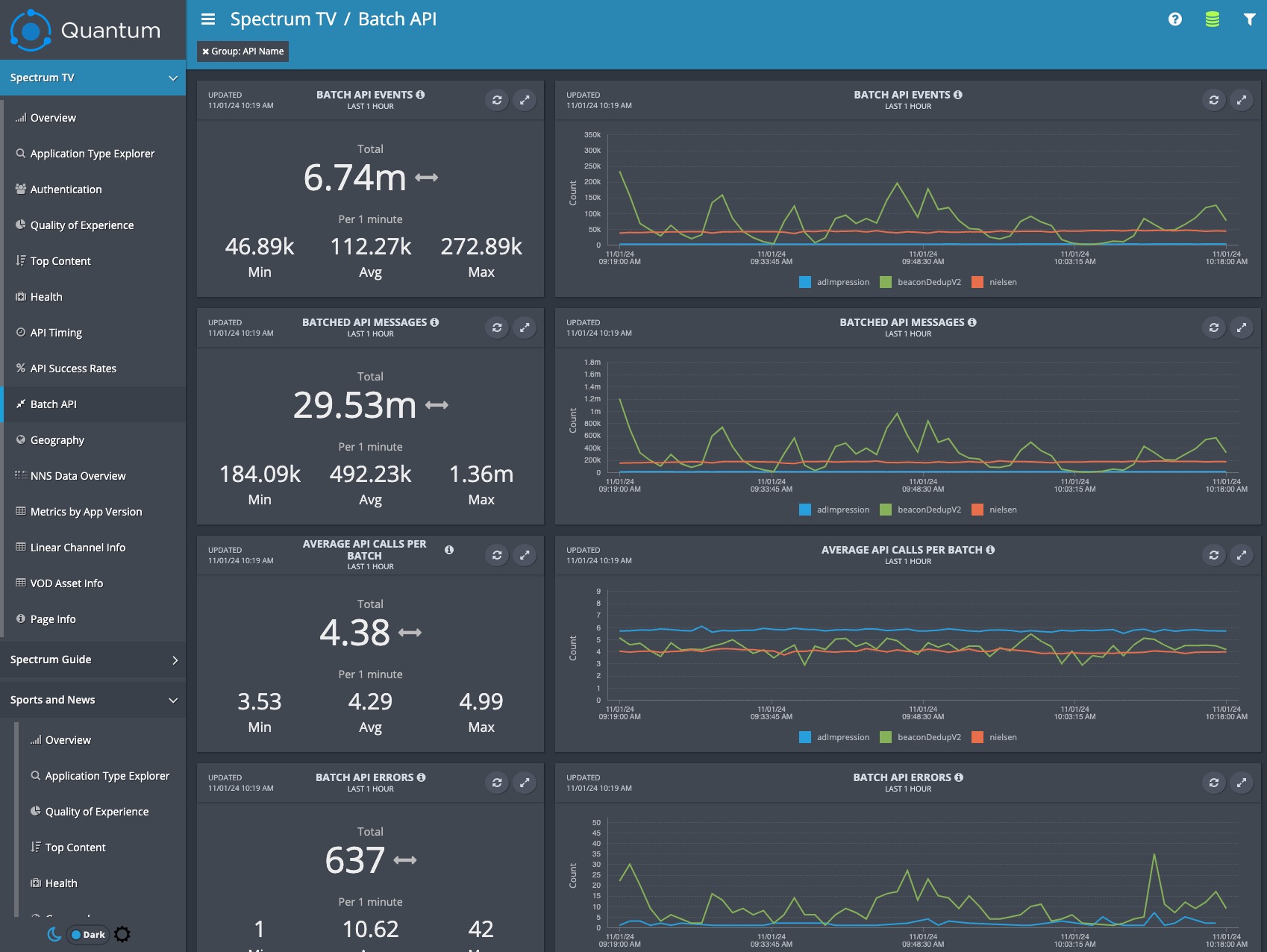
Task: Go to the API Timing page
Action: coord(94,333)
